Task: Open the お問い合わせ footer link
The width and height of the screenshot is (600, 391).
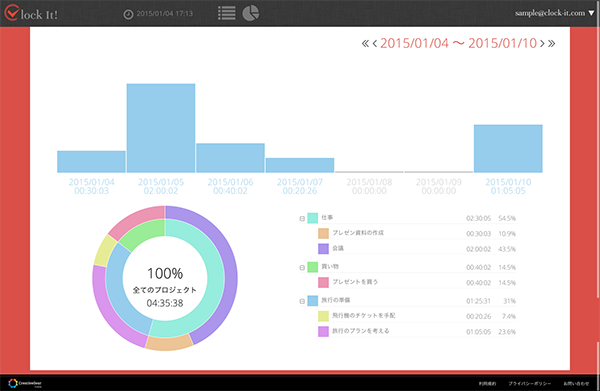Action: click(576, 383)
